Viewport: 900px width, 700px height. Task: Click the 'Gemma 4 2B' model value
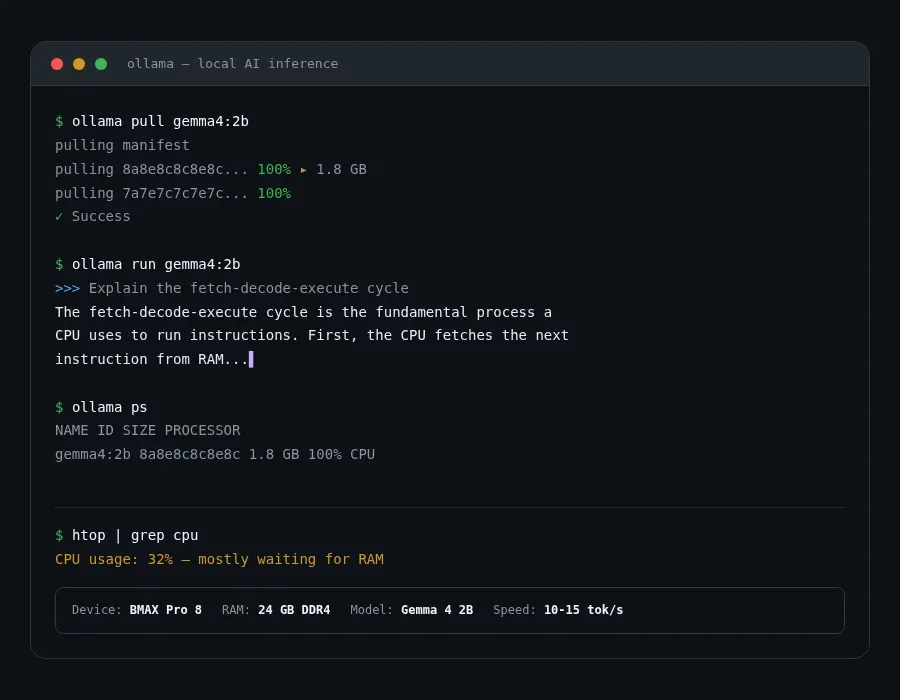click(x=437, y=610)
